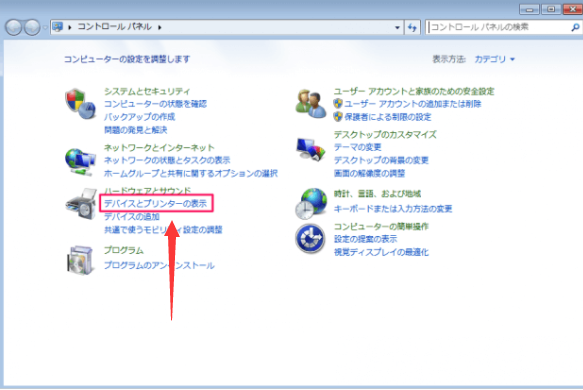This screenshot has height=390, width=583.
Task: Click the forward navigation arrow button
Action: (x=32, y=27)
